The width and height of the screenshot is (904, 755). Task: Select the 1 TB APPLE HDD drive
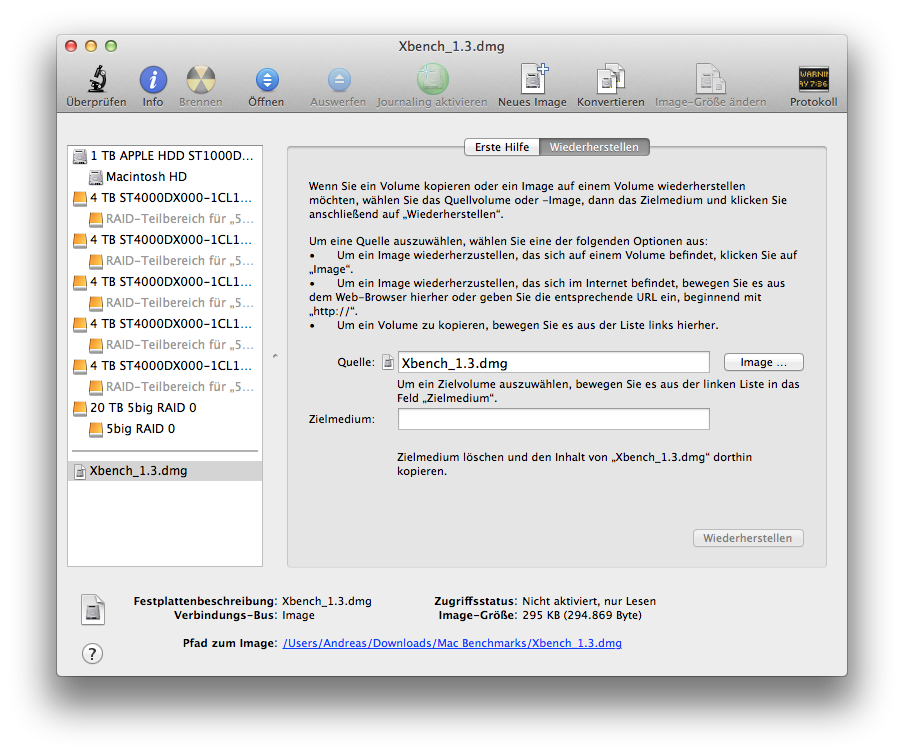[x=164, y=156]
